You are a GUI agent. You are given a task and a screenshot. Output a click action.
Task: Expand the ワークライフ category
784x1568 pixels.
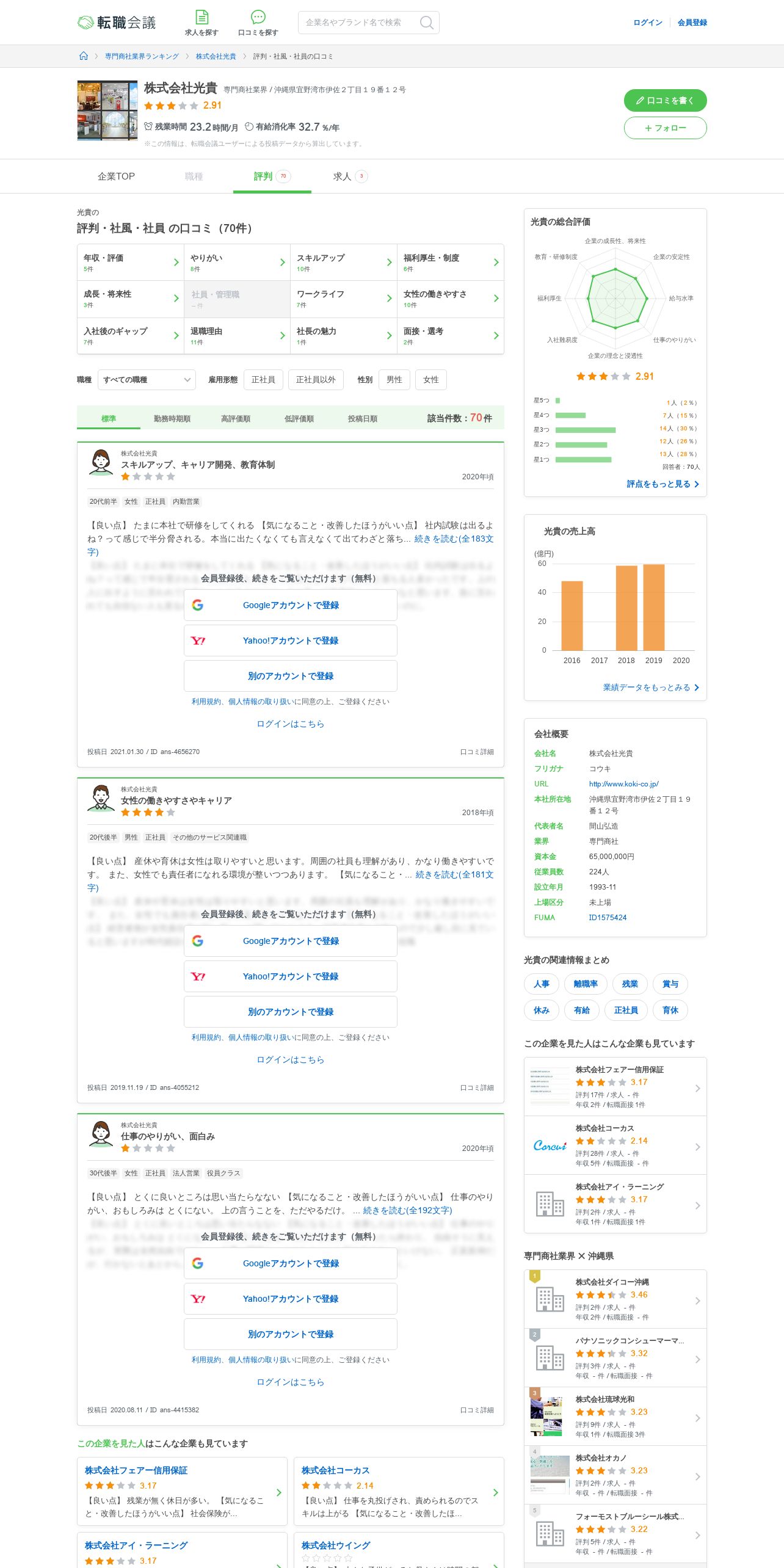click(344, 299)
